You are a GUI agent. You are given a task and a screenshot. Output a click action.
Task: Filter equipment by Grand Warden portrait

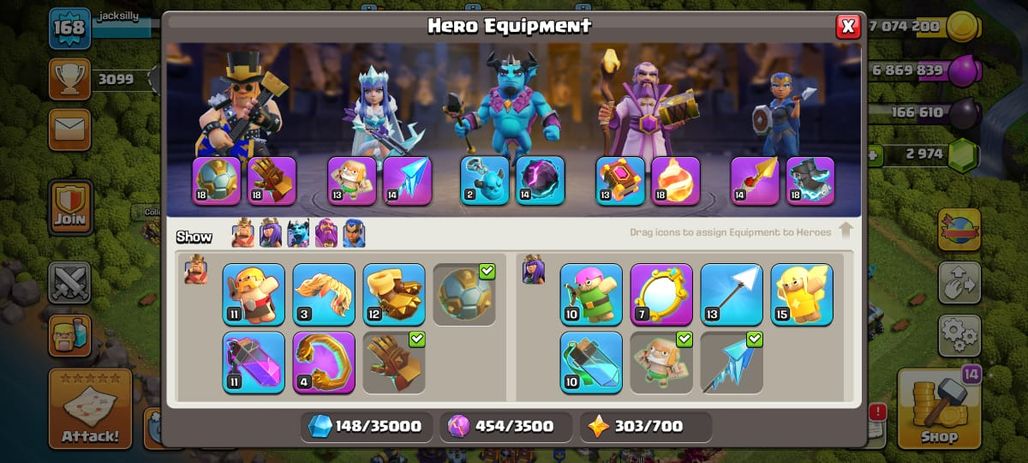(x=326, y=233)
